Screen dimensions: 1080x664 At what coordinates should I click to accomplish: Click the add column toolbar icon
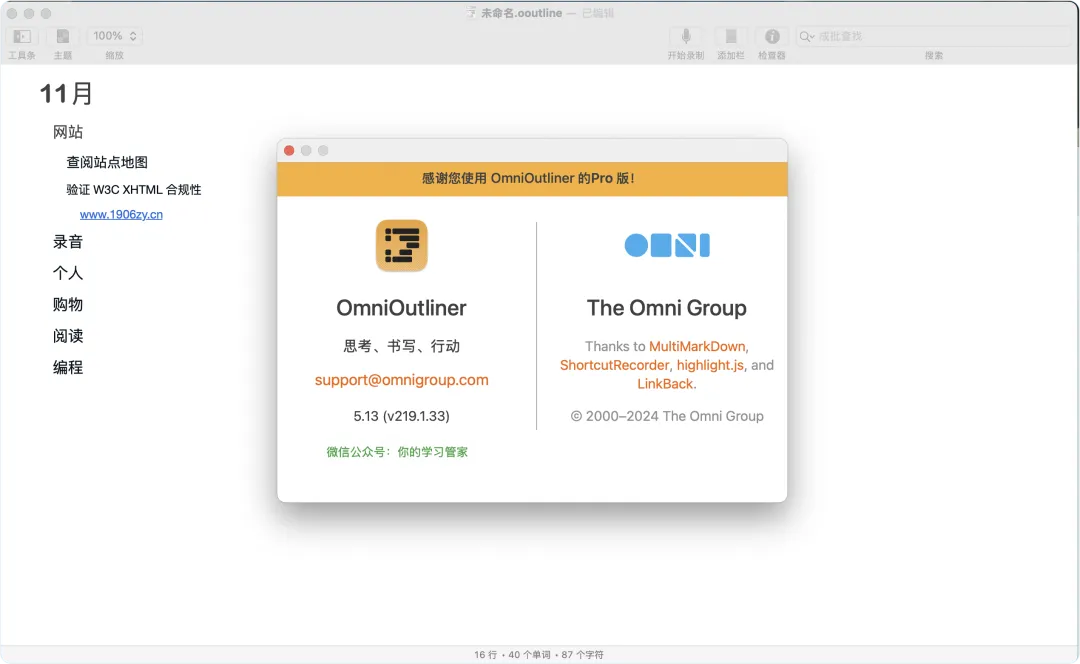(731, 36)
